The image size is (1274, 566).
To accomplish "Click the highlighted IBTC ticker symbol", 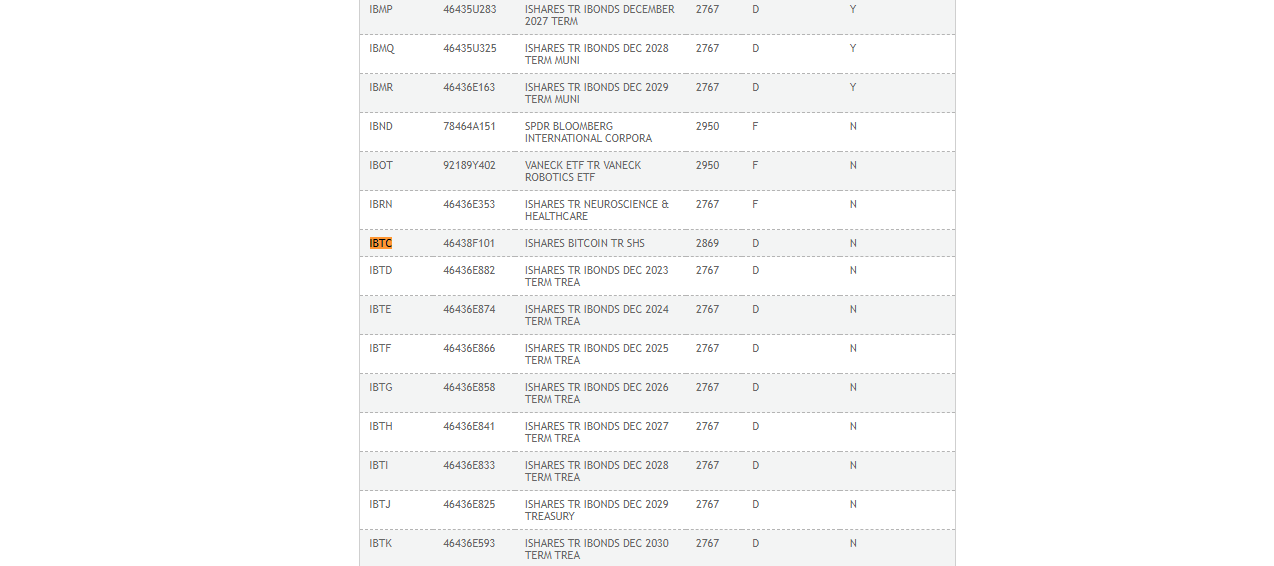I will coord(380,243).
